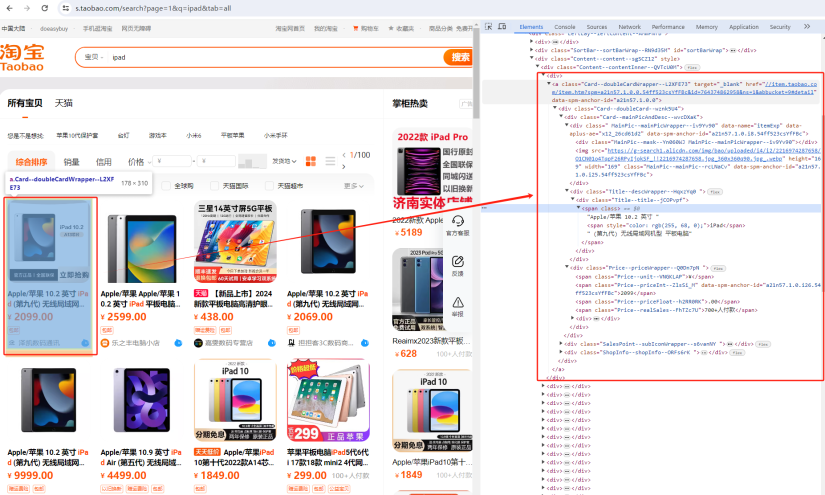The width and height of the screenshot is (825, 495).
Task: Open shopping cart 购物车 link
Action: point(366,28)
